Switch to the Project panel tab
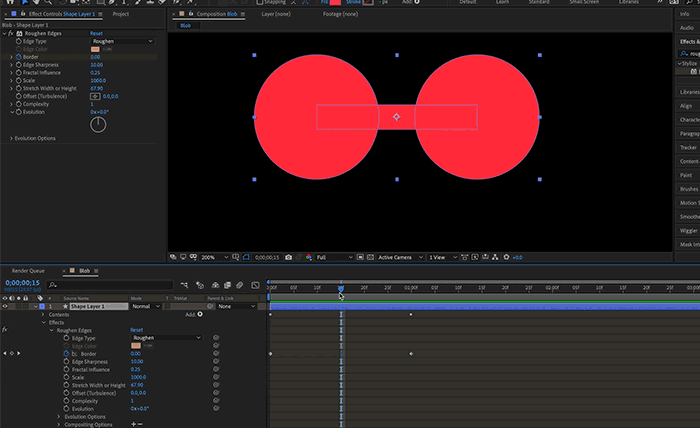This screenshot has height=428, width=700. pyautogui.click(x=121, y=15)
